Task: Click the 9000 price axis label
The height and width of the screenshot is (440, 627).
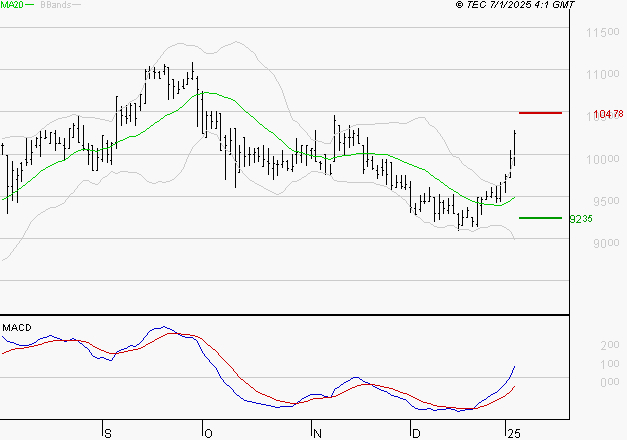Action: click(606, 243)
